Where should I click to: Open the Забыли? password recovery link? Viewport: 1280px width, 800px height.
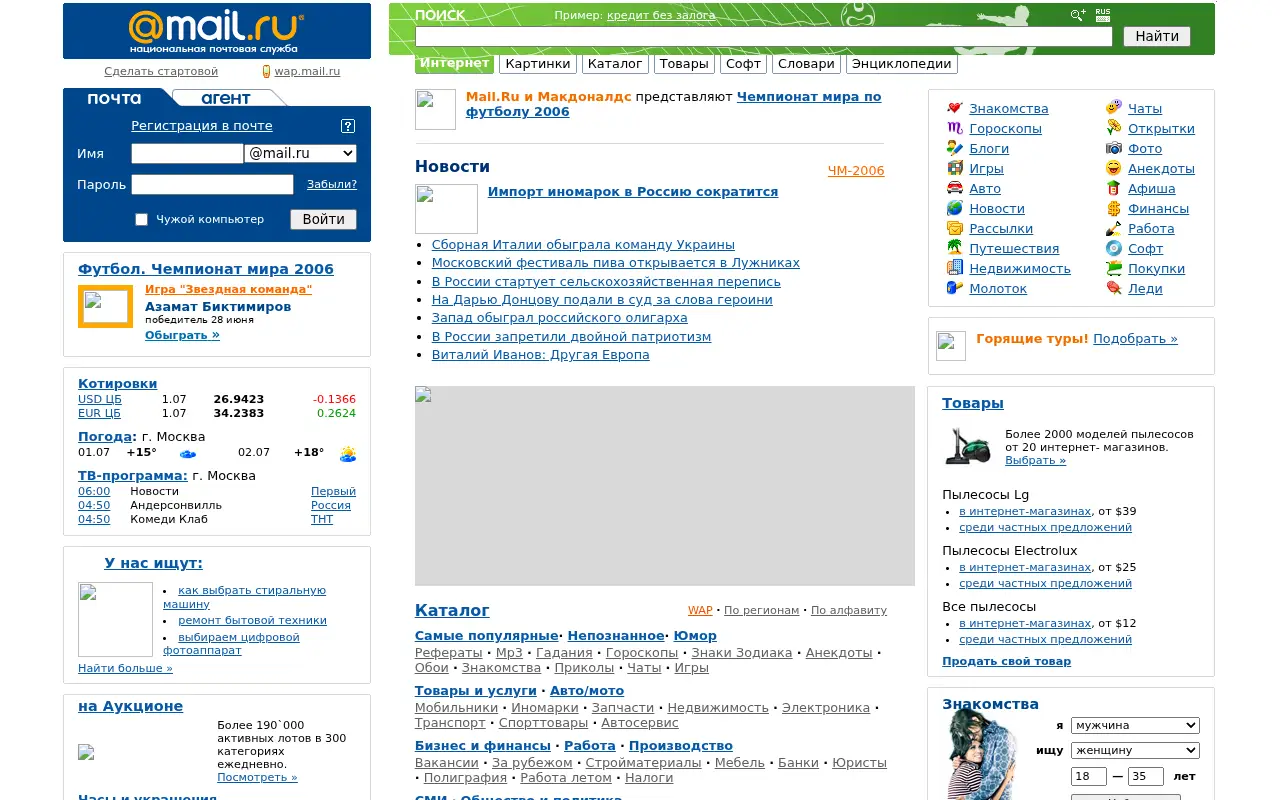[332, 184]
